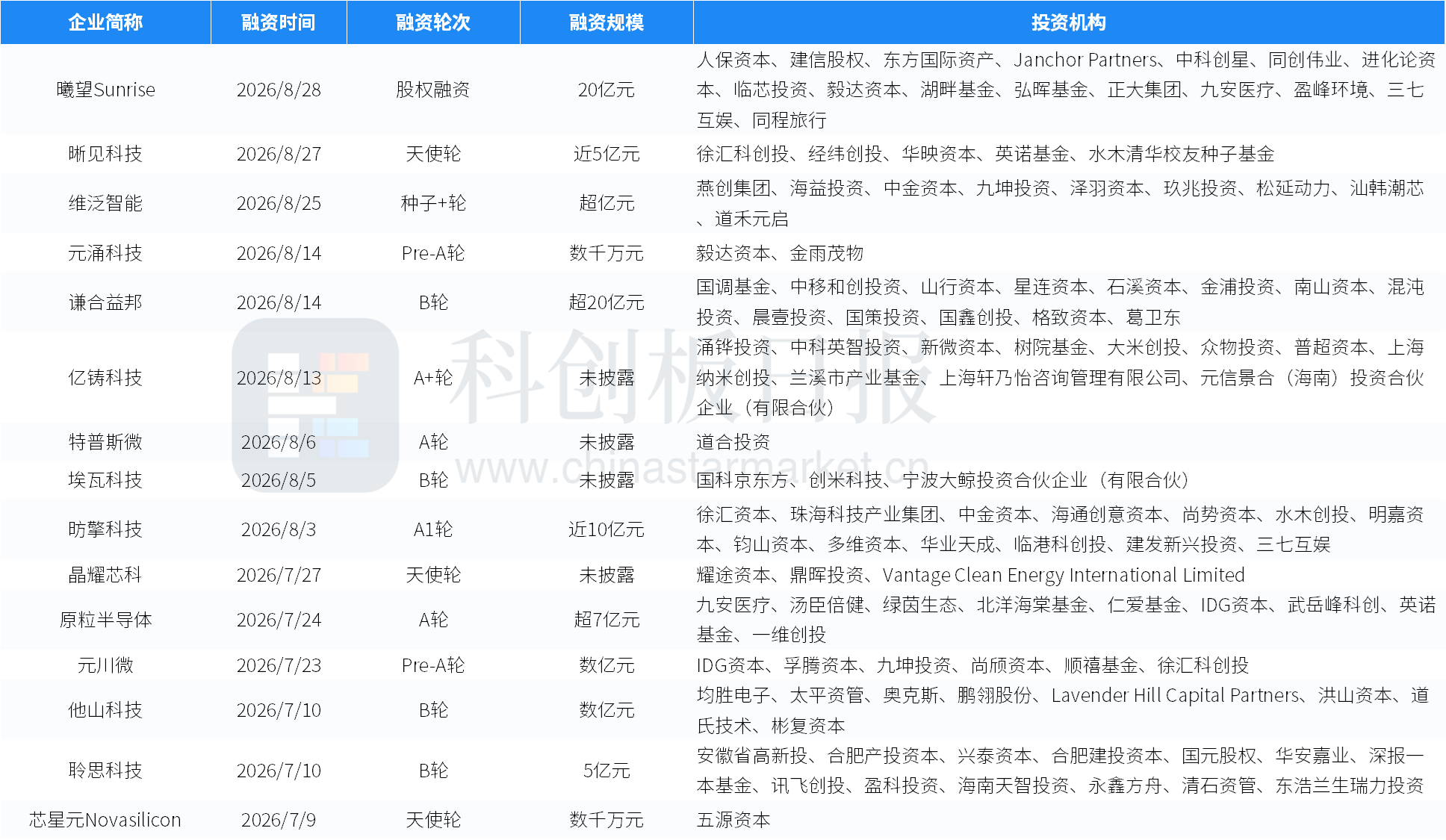Click the Pre-A轮 round for 元涌科技
The height and width of the screenshot is (840, 1446).
point(433,253)
